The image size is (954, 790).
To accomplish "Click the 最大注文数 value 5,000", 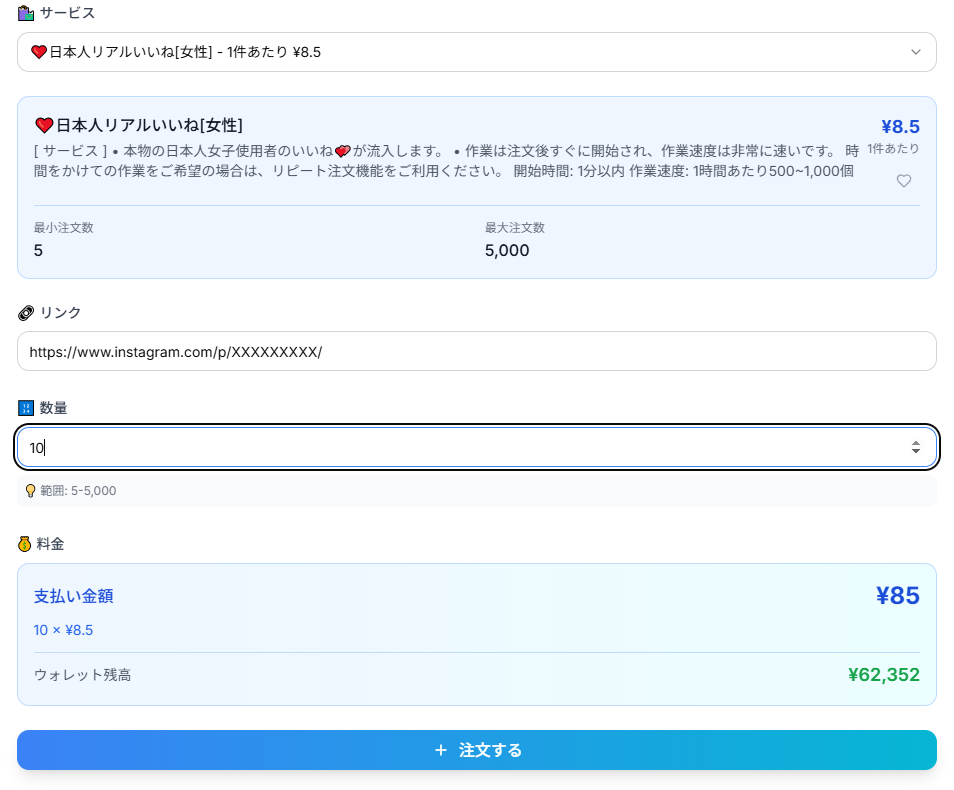I will 507,250.
